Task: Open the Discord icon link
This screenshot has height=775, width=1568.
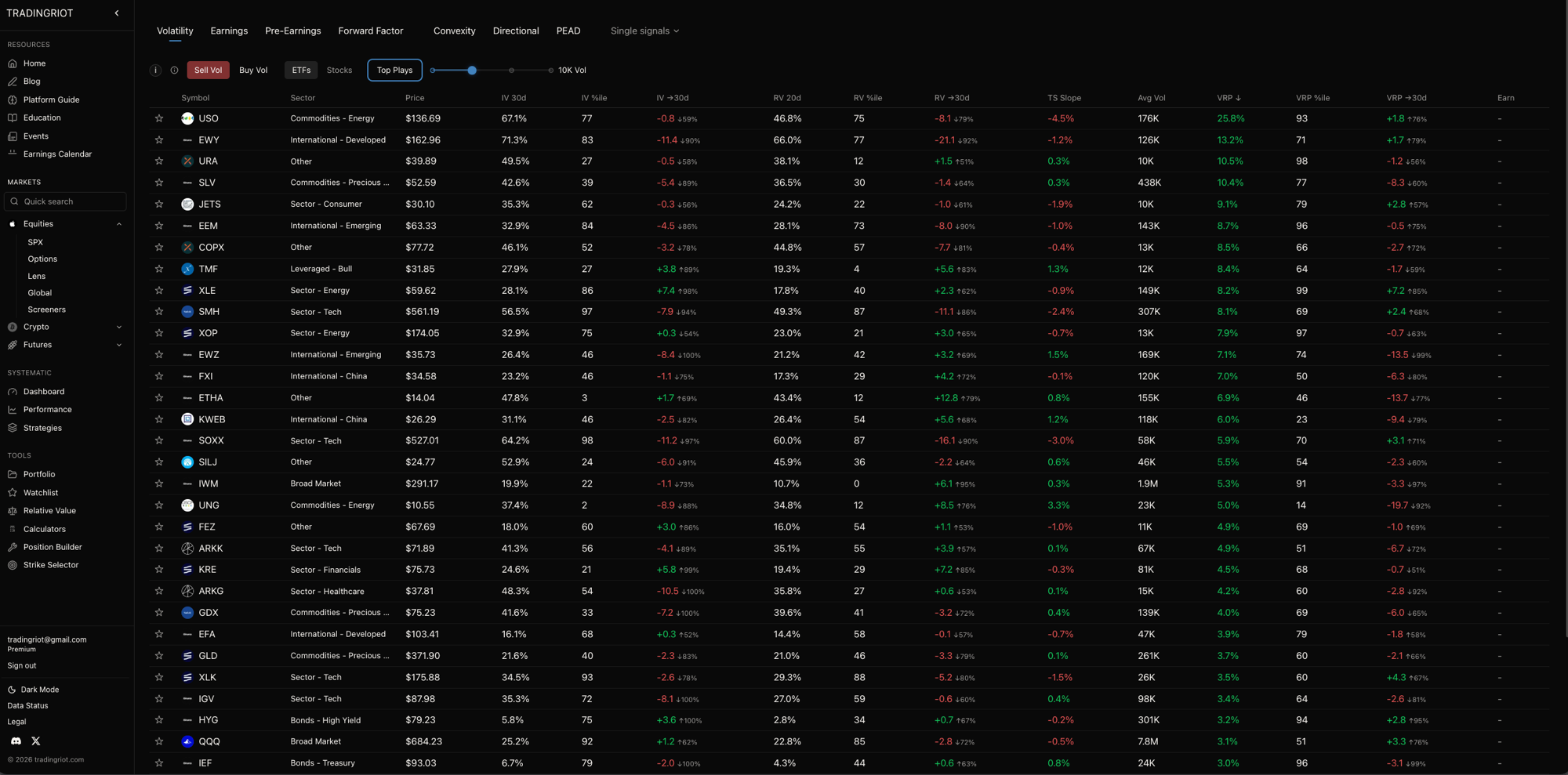Action: click(16, 741)
